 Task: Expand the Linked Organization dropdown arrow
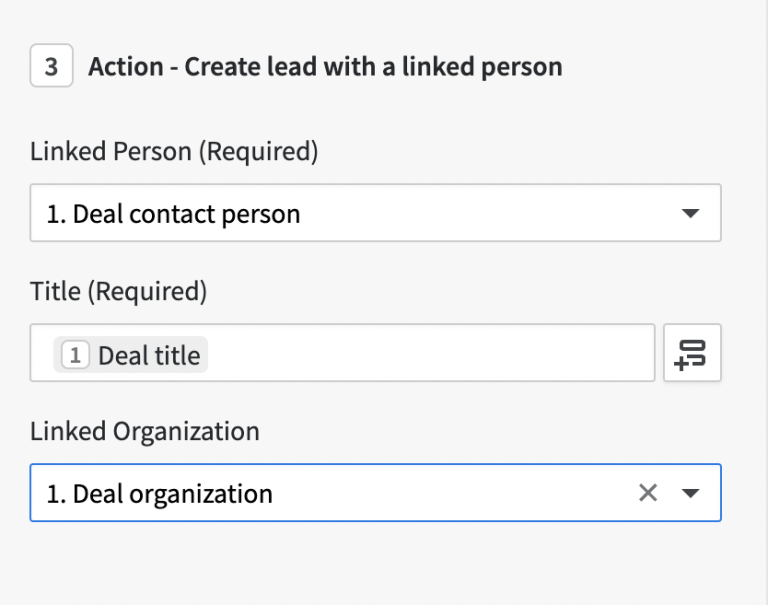pyautogui.click(x=690, y=493)
